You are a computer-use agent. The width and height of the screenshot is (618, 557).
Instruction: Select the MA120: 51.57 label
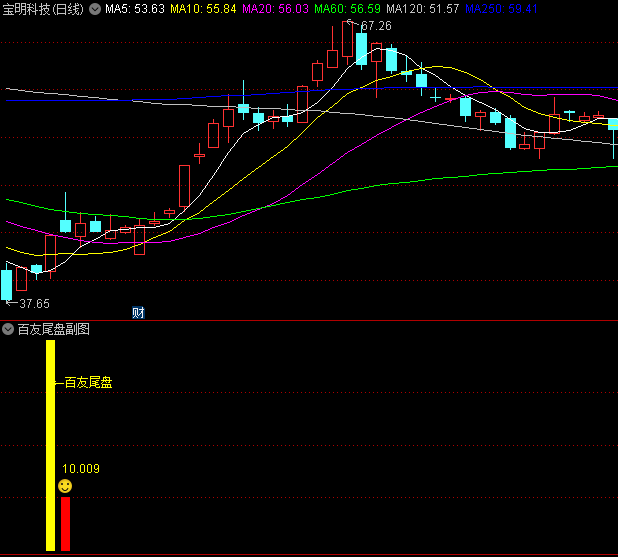pyautogui.click(x=423, y=9)
